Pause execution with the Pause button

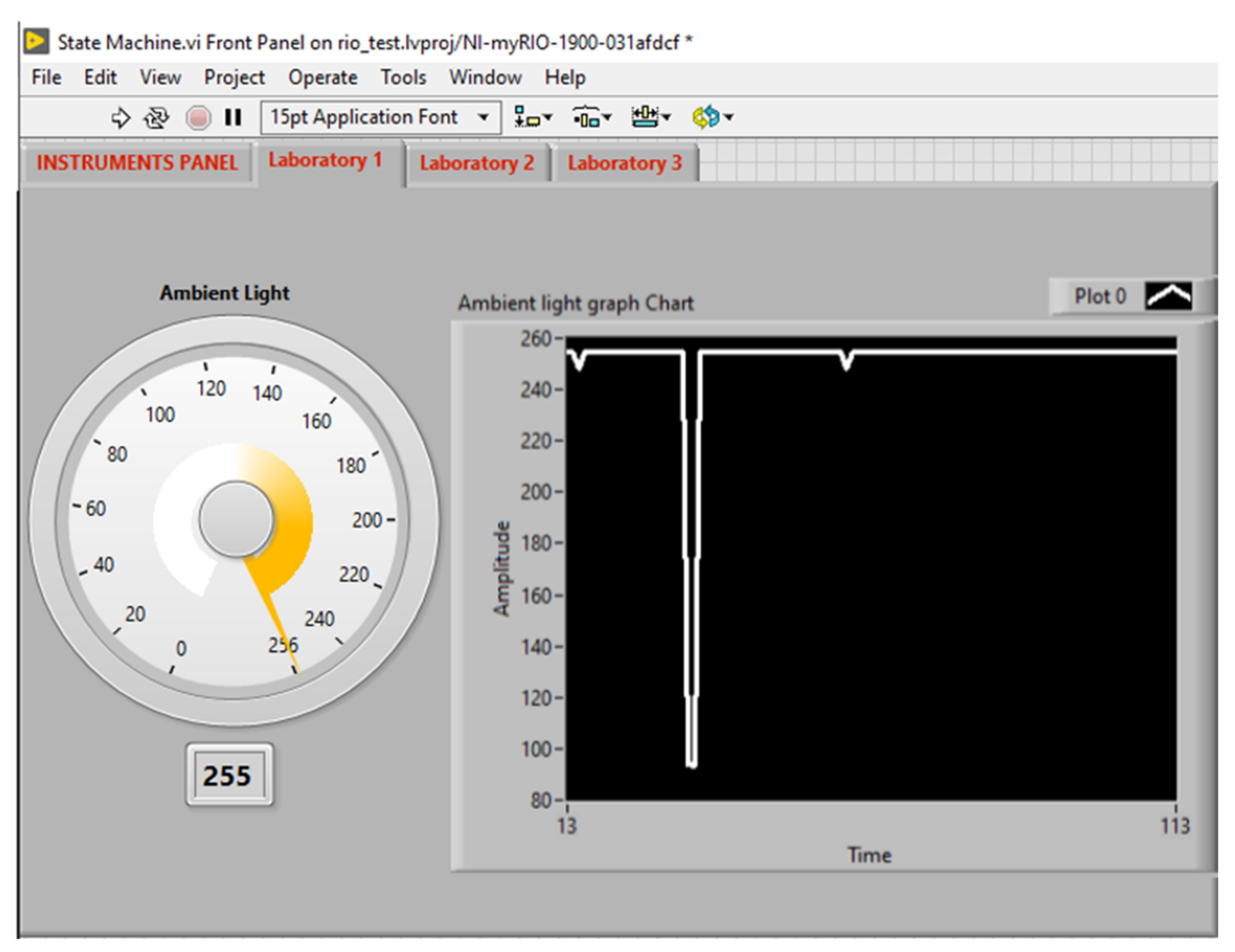(x=233, y=118)
